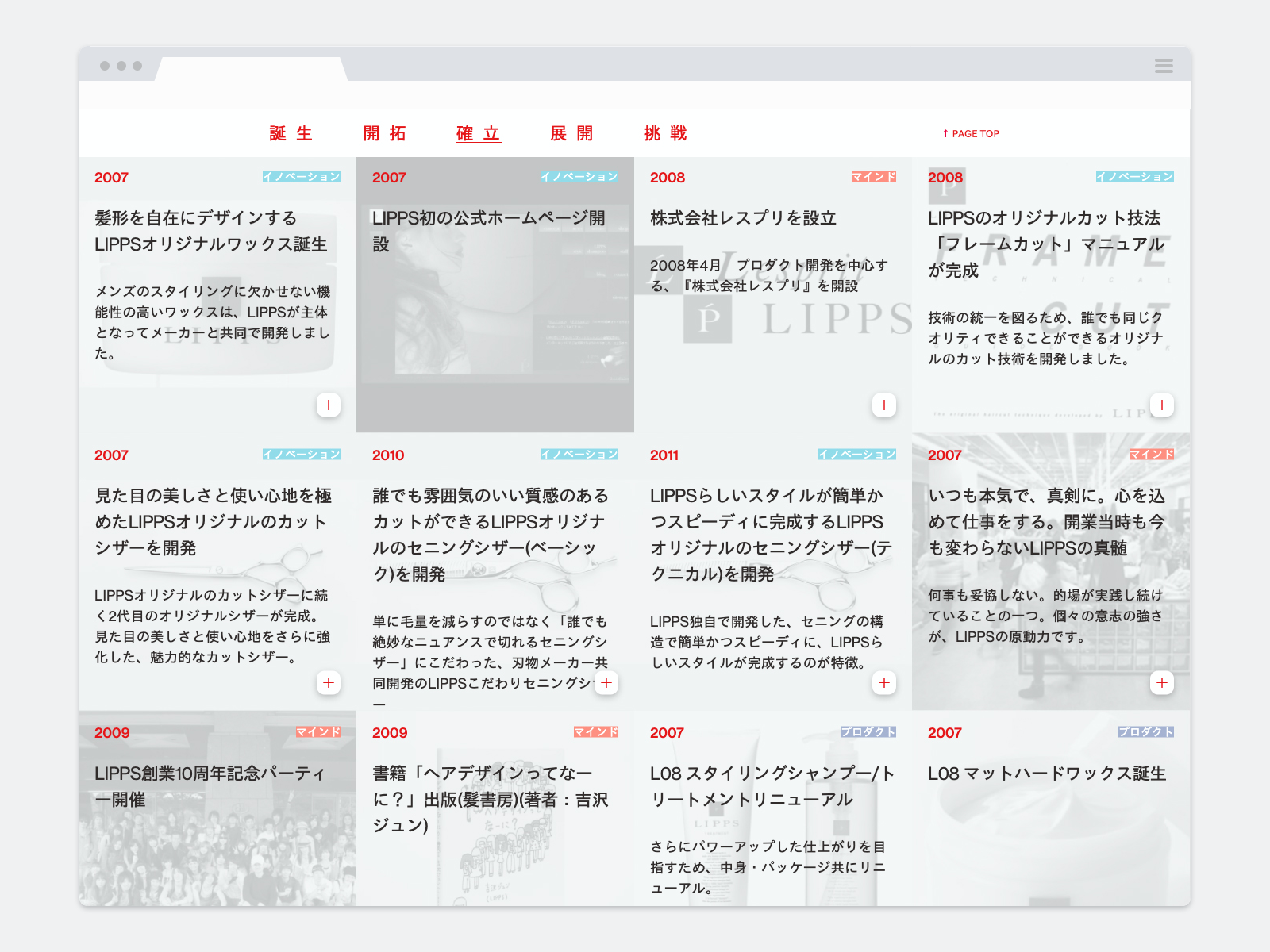The width and height of the screenshot is (1270, 952).
Task: Expand the フレームカット manual card plus
Action: click(1162, 405)
